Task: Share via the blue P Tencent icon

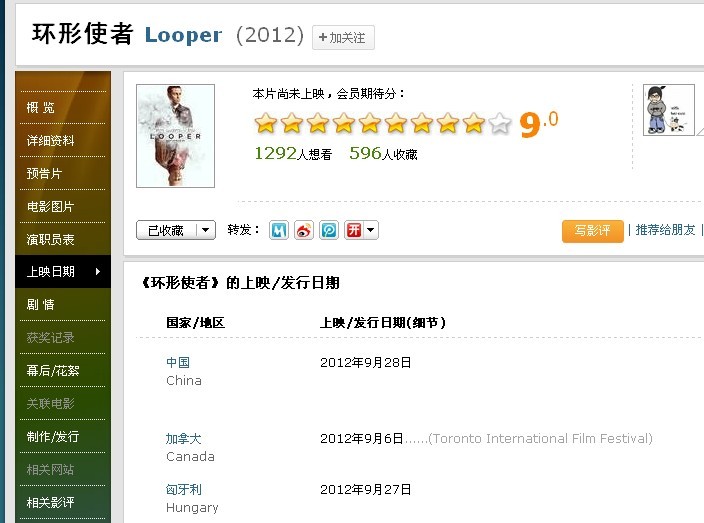Action: click(329, 230)
